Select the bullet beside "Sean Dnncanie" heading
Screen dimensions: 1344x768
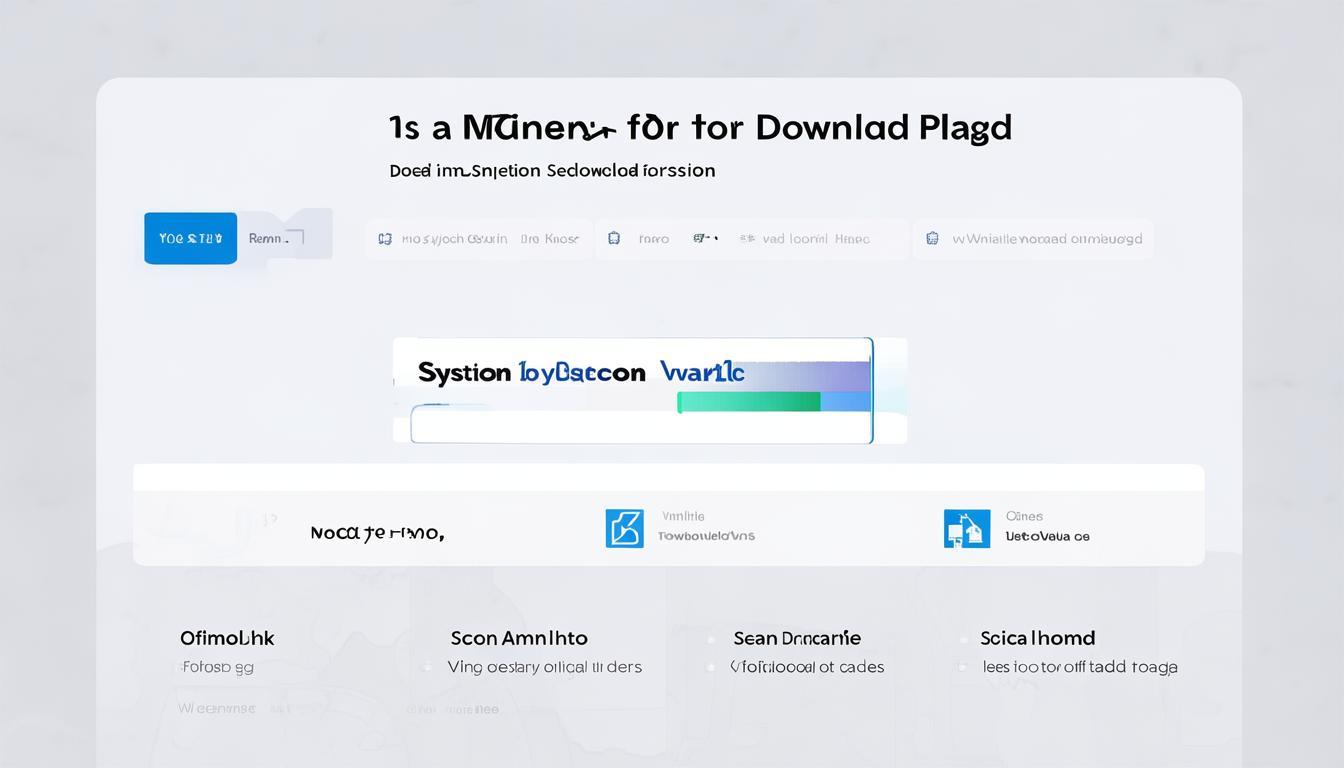(x=711, y=639)
